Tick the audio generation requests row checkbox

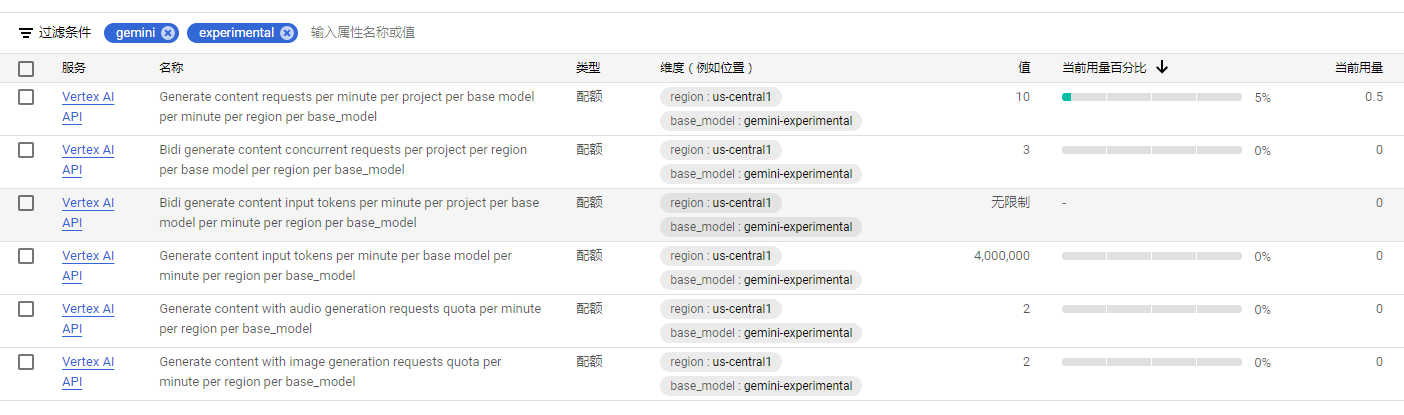click(x=26, y=309)
